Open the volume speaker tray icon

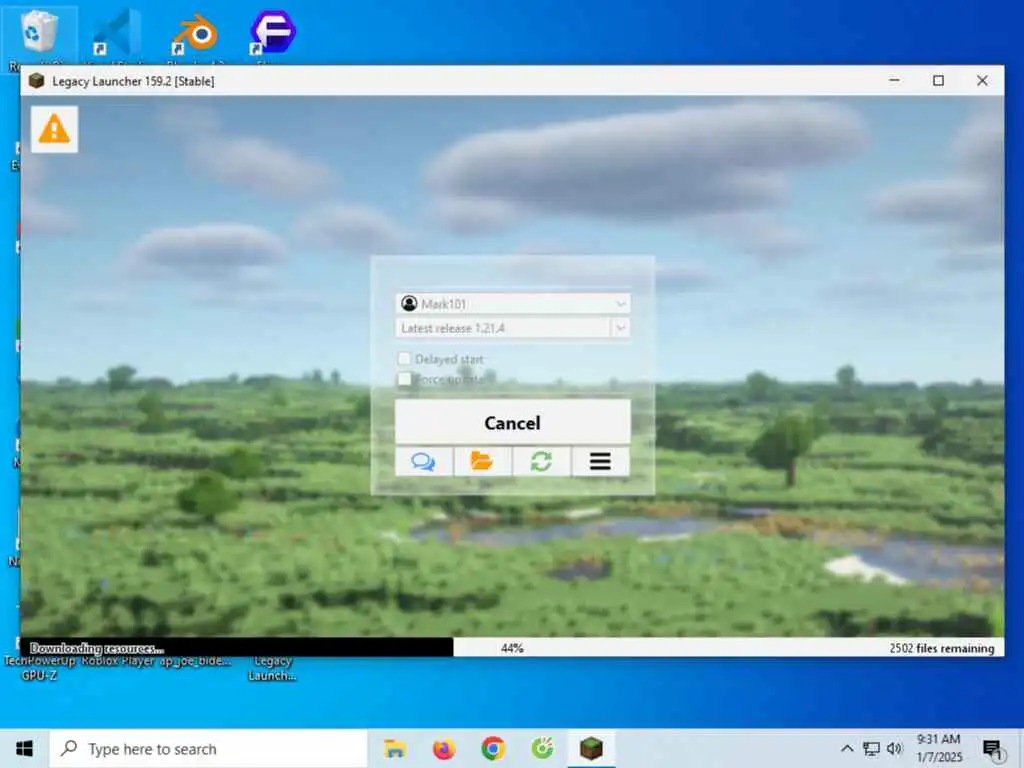[x=895, y=748]
